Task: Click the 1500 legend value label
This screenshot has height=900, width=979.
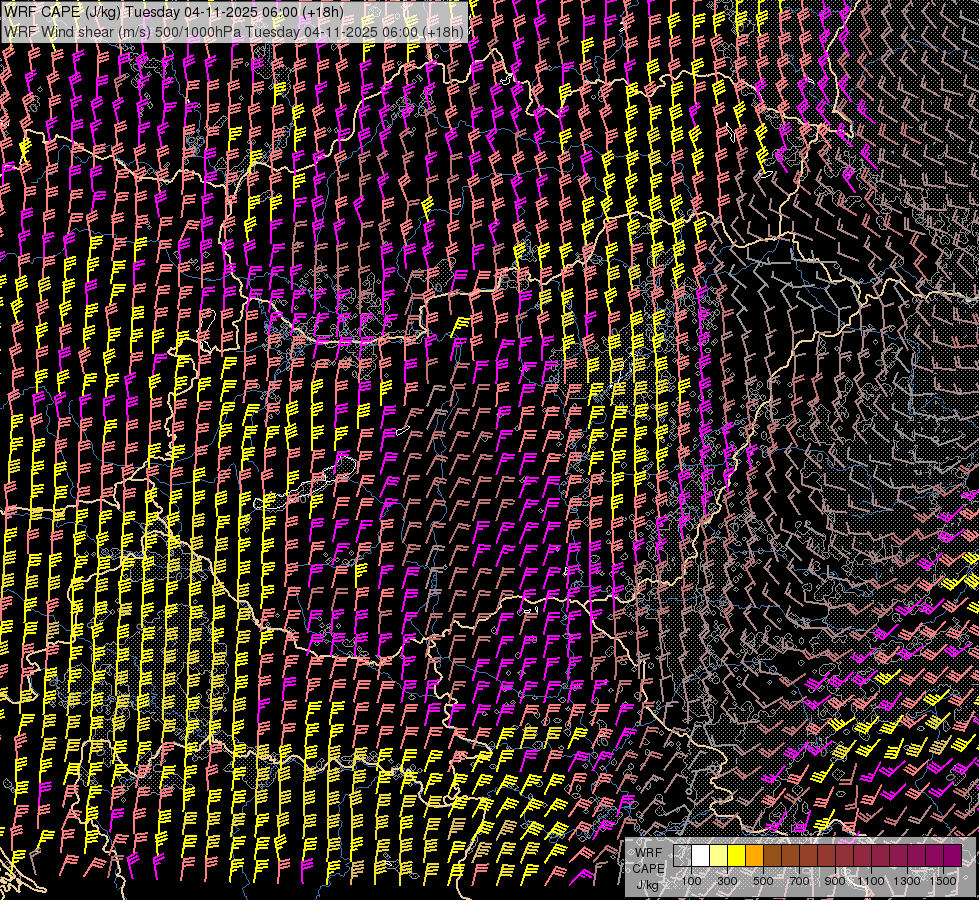Action: (x=943, y=881)
